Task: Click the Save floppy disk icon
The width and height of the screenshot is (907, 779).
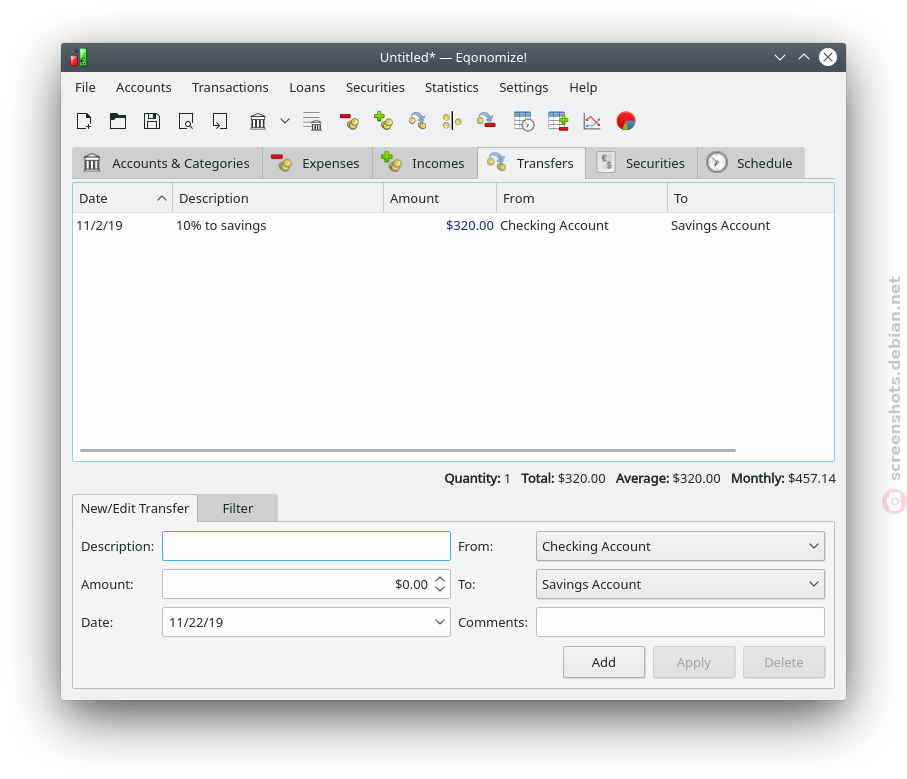Action: click(152, 121)
